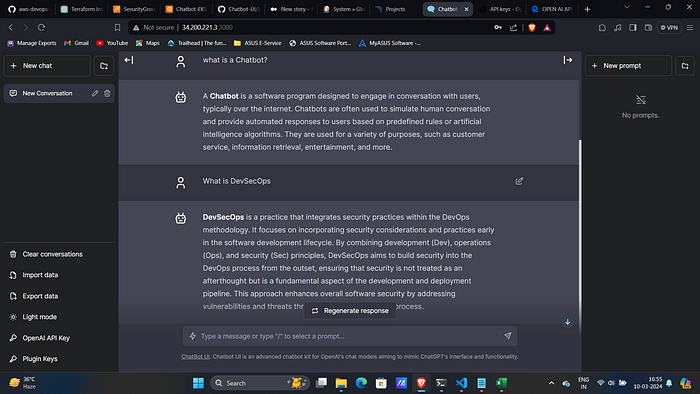This screenshot has width=700, height=394.
Task: Collapse left sidebar arrow icon
Action: coord(129,60)
